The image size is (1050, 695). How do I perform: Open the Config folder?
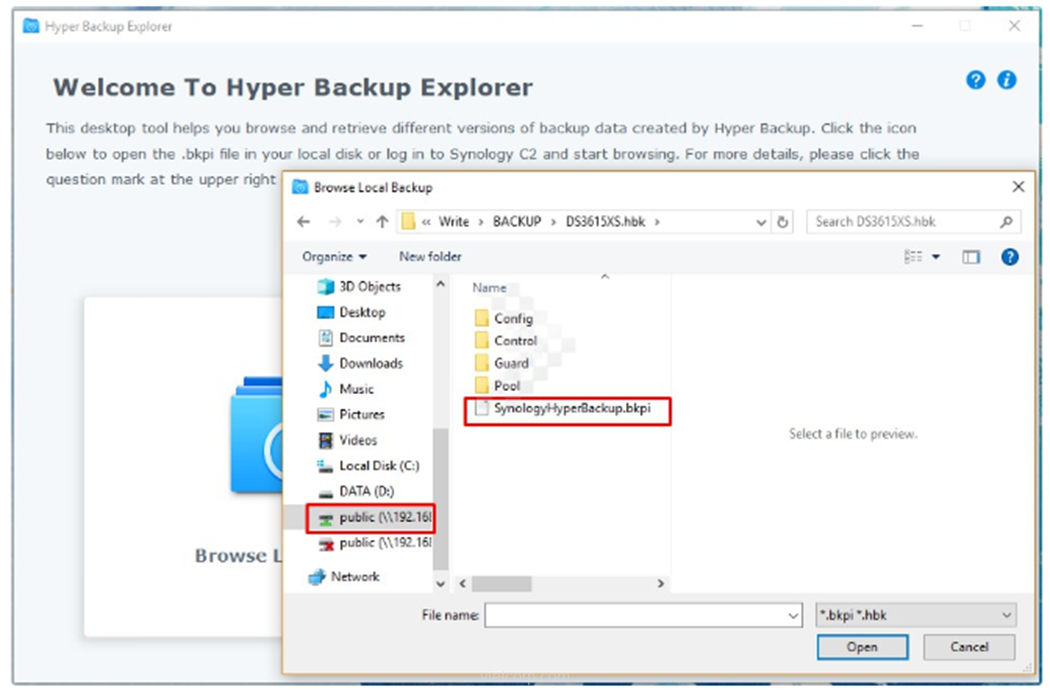tap(513, 319)
